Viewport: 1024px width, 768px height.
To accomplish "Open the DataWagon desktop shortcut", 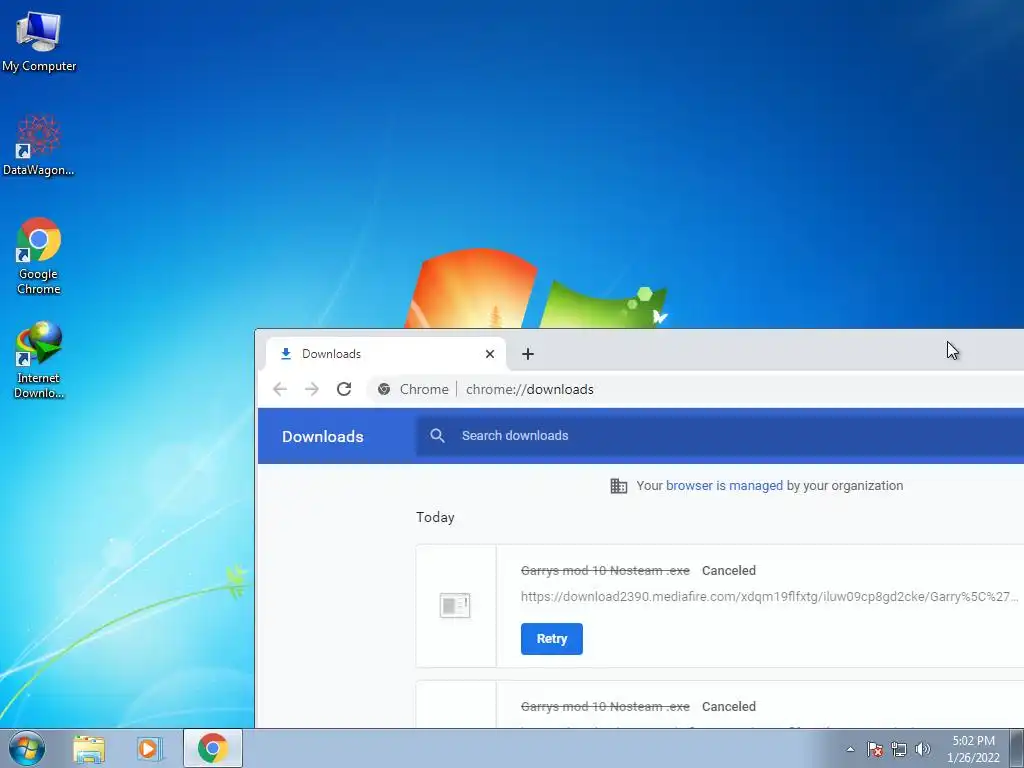I will tap(39, 145).
